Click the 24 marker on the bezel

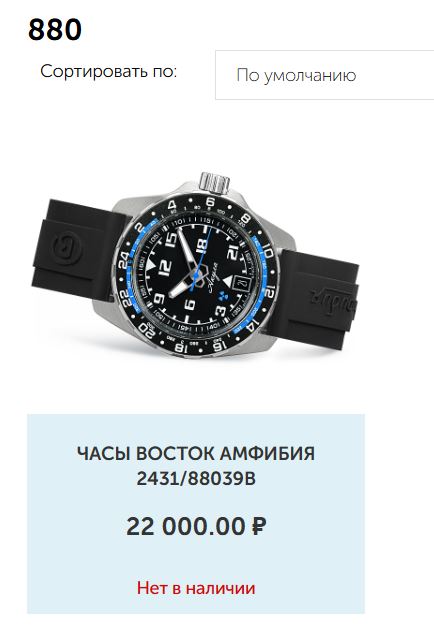(124, 260)
